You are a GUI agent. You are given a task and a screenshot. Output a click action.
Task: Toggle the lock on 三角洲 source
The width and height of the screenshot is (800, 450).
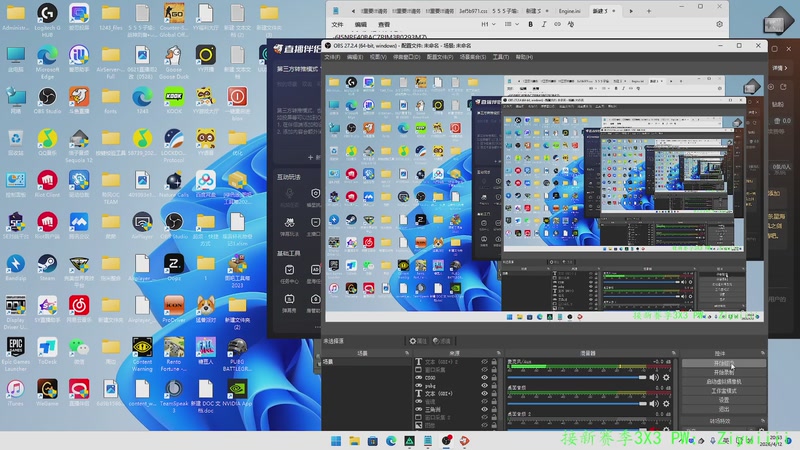click(x=494, y=409)
